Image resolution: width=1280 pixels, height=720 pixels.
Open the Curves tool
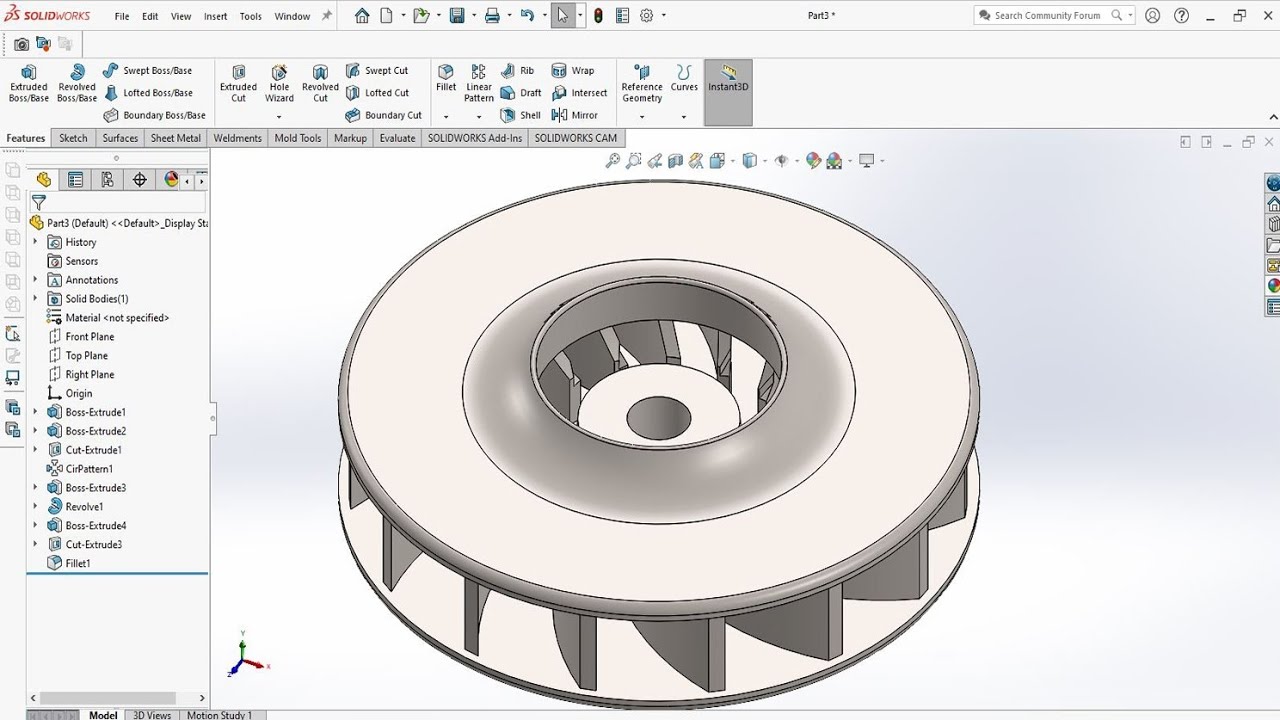(684, 78)
